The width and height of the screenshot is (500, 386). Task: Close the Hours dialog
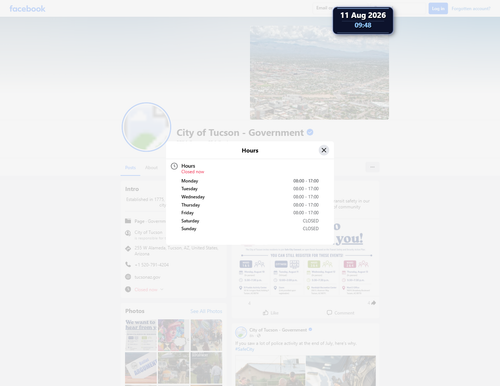coord(323,150)
